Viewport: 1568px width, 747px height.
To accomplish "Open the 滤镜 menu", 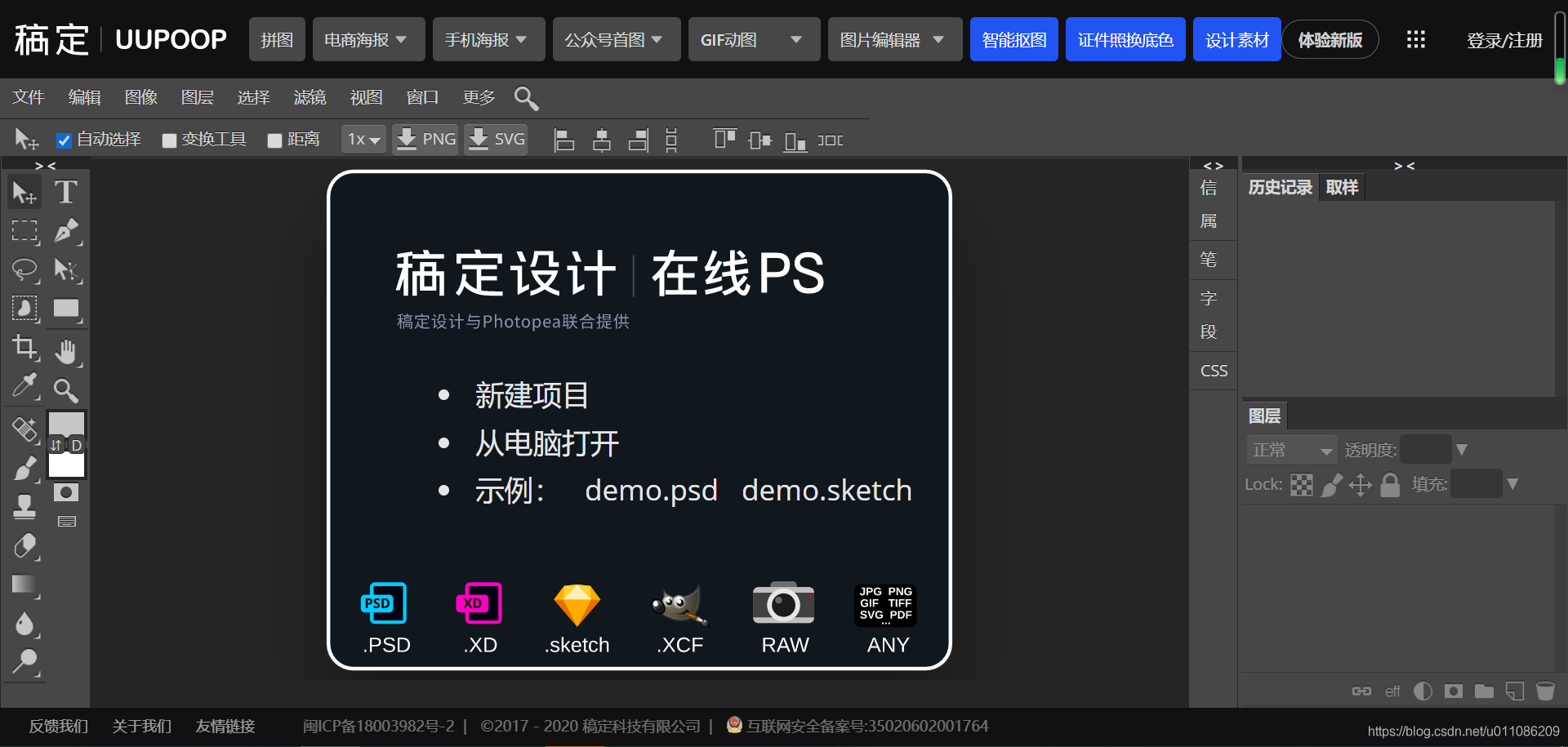I will pos(310,98).
